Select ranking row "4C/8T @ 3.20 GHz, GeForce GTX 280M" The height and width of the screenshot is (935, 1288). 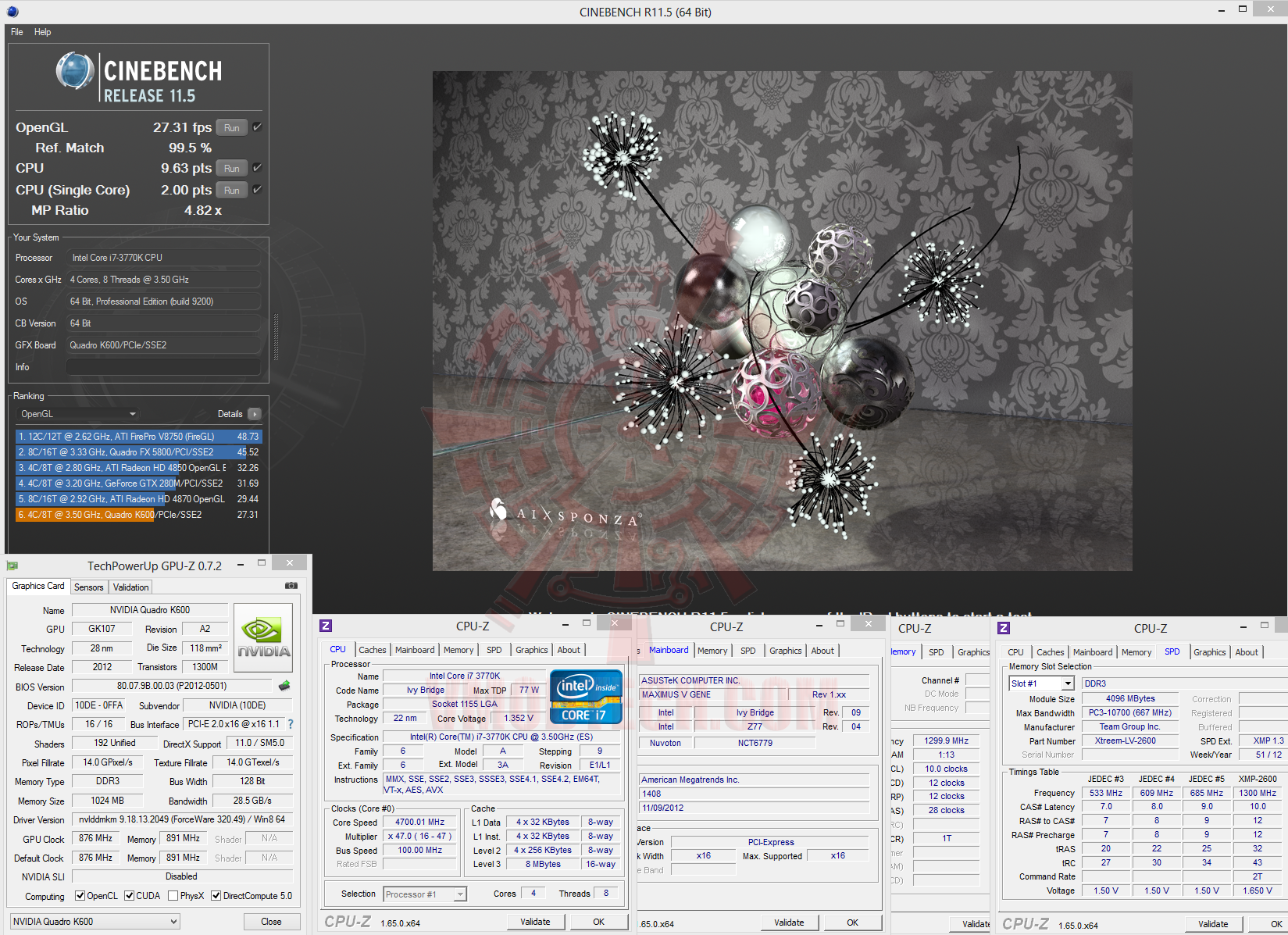139,484
